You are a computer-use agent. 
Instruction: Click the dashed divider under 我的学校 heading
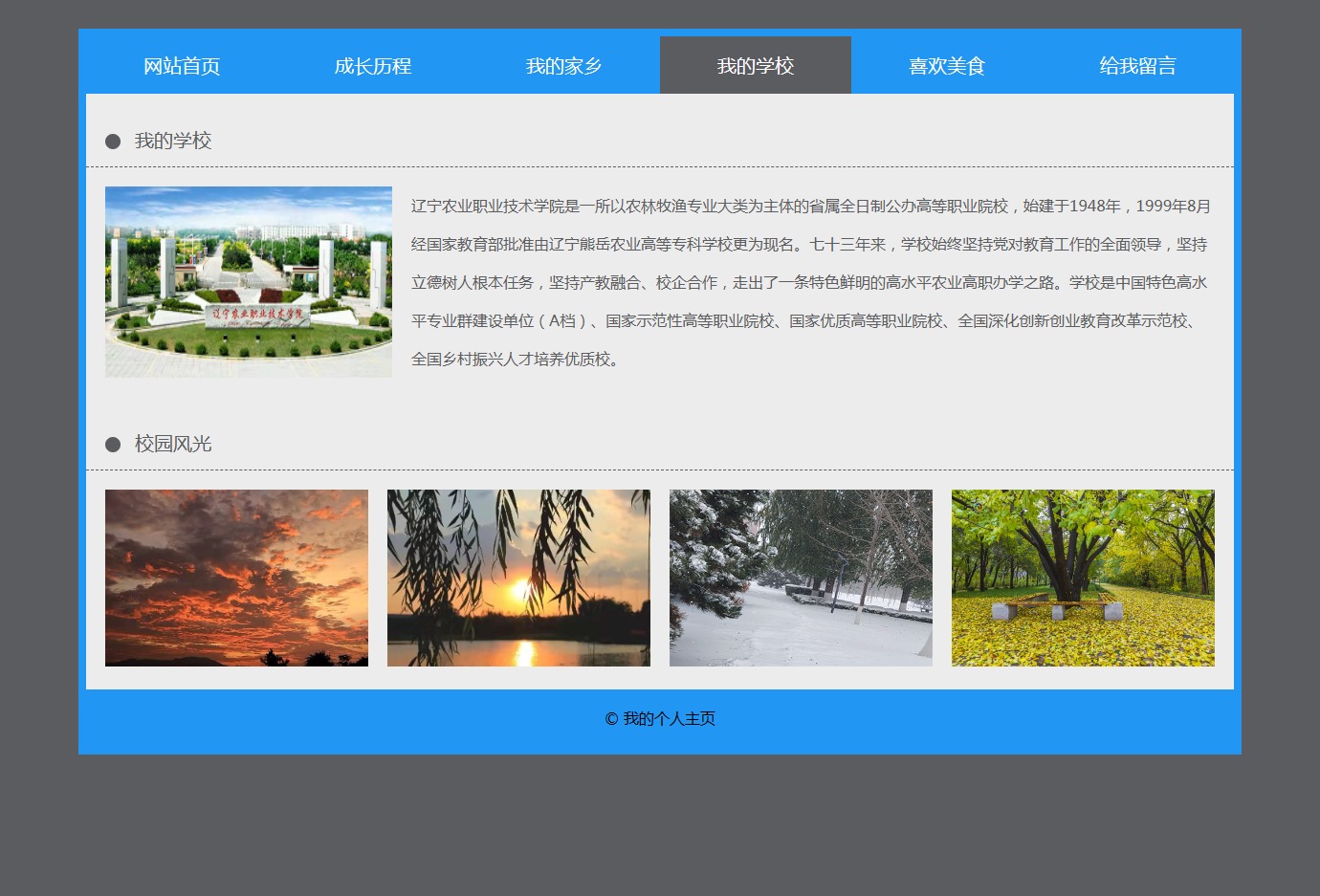(x=660, y=167)
